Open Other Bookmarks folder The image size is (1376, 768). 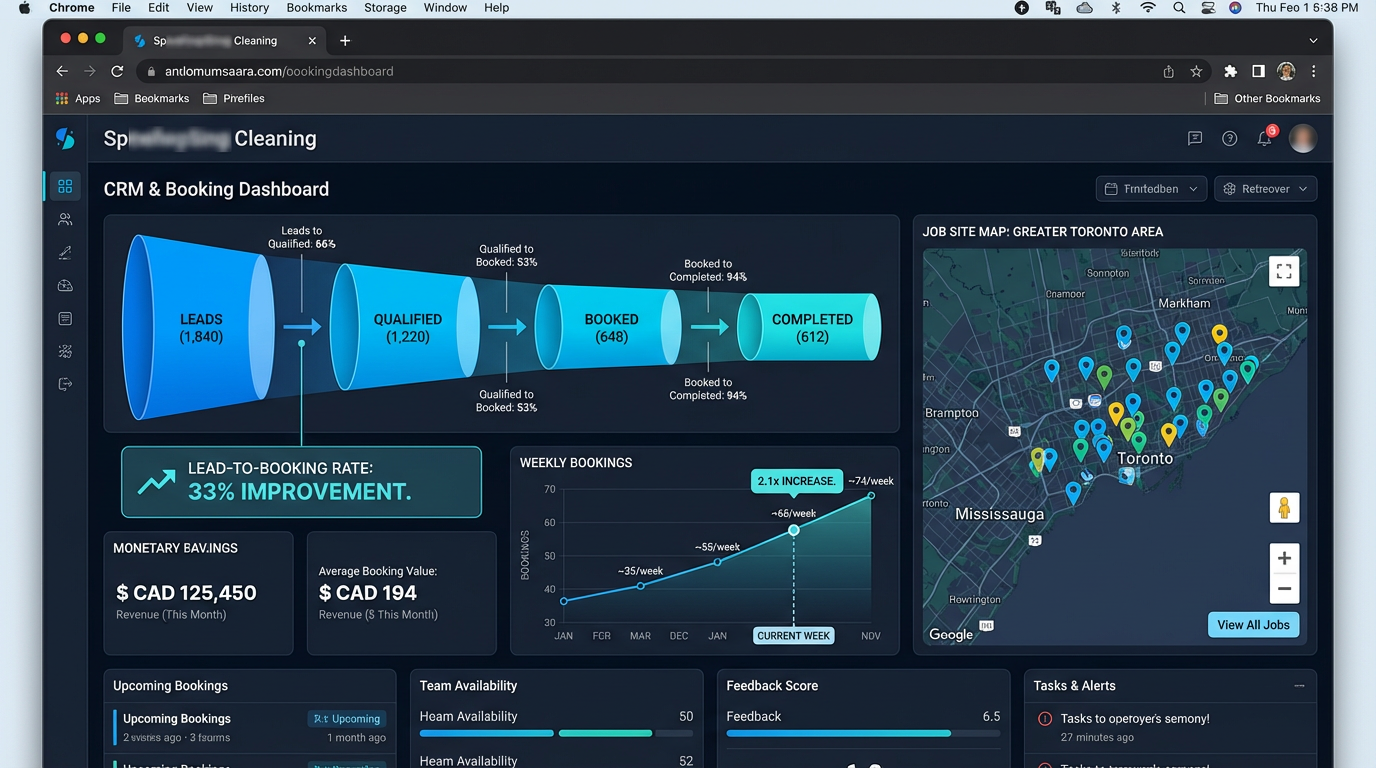[x=1267, y=98]
